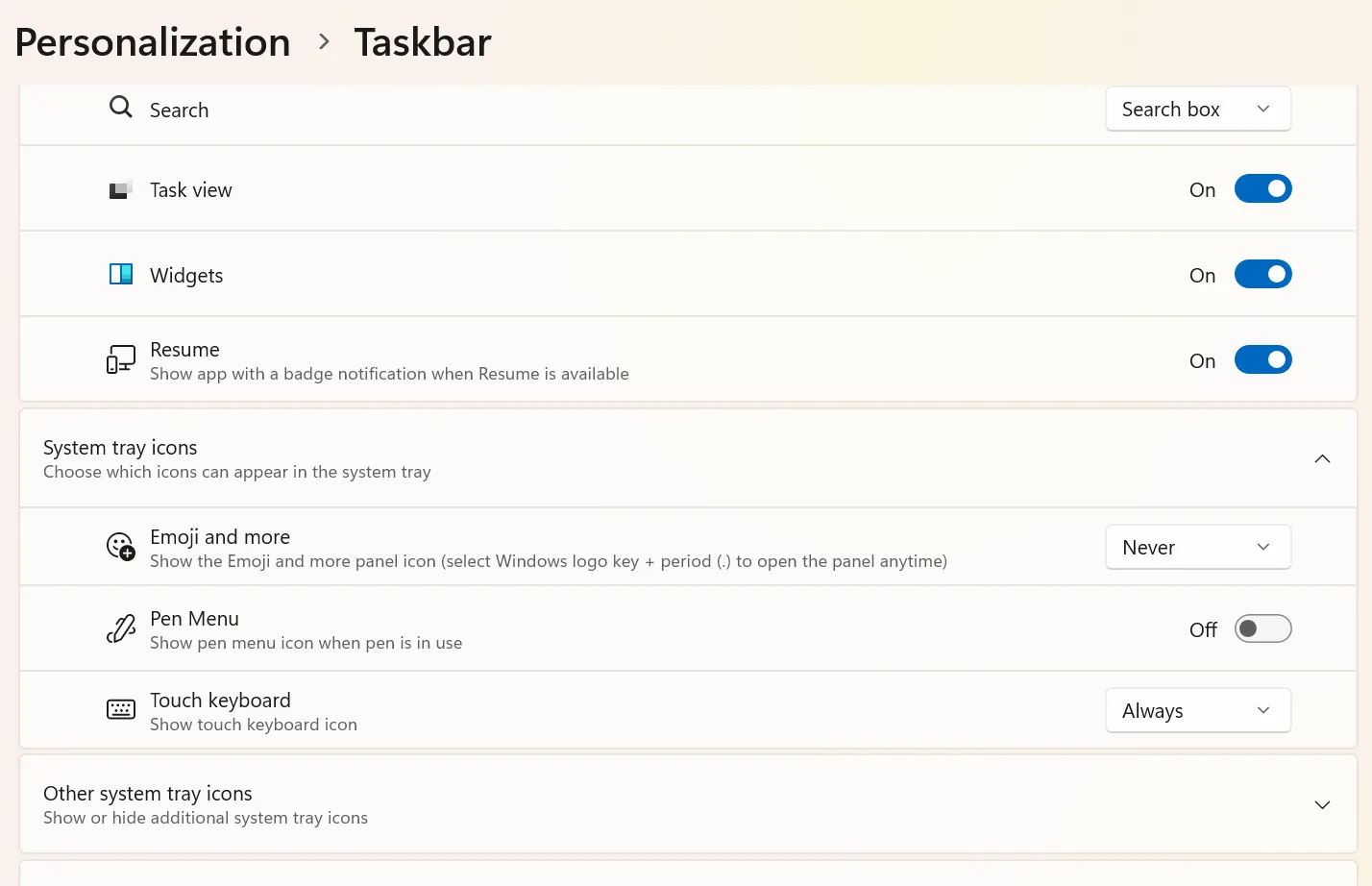1372x886 pixels.
Task: Click the Search magnifier icon
Action: tap(120, 107)
